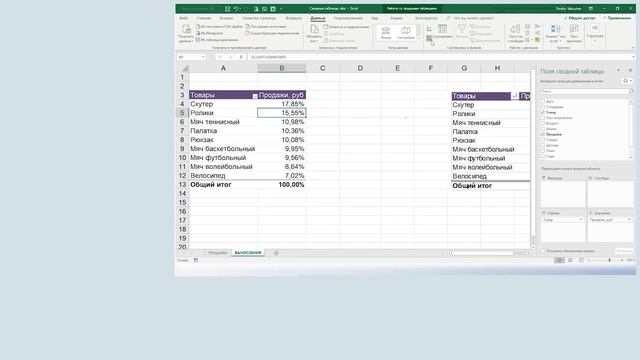Uncheck the Продажи field checkbox

543,134
